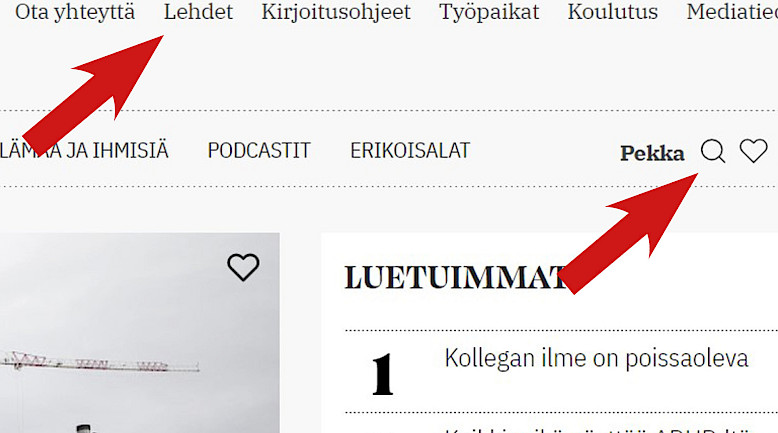Click the rank number 1 in Luetuimmat

(x=383, y=374)
